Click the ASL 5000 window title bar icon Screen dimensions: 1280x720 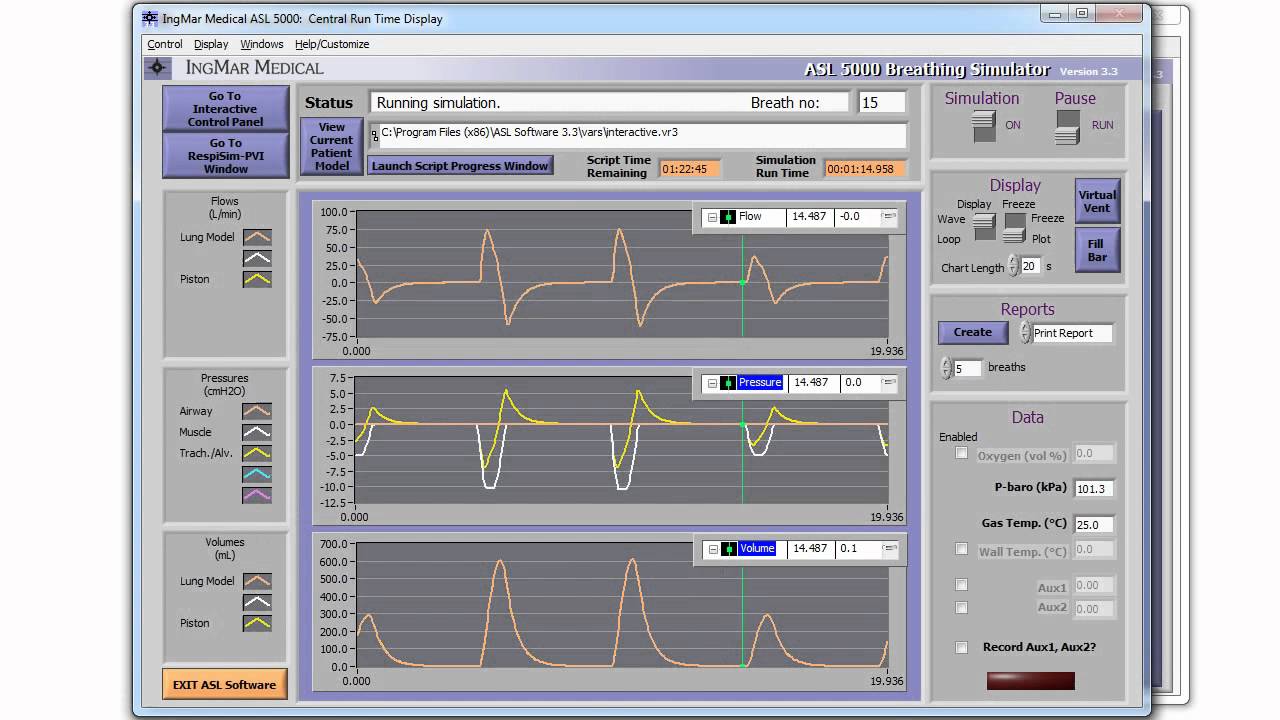click(x=150, y=18)
